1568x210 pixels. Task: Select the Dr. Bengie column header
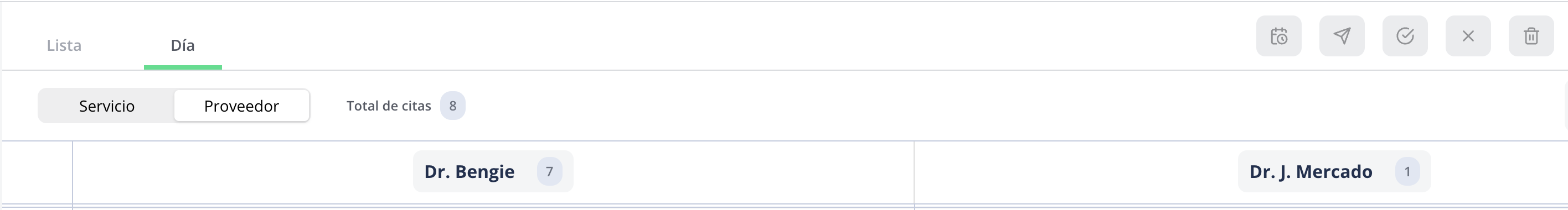(470, 172)
